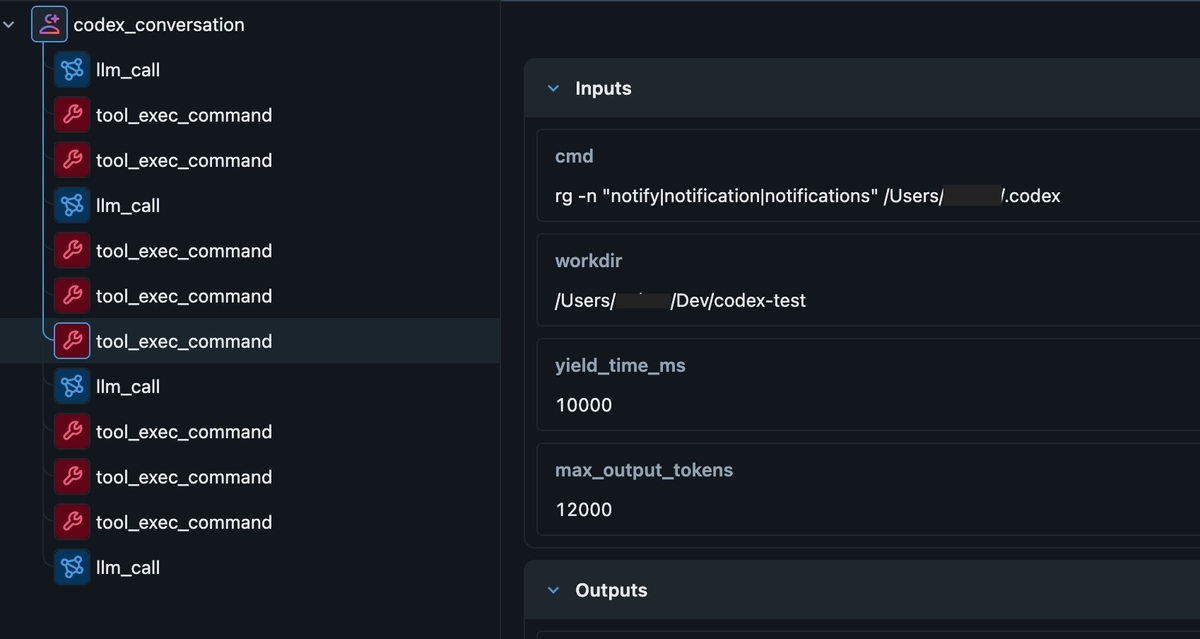The width and height of the screenshot is (1200, 639).
Task: Click the cmd field rg command text
Action: pos(807,196)
